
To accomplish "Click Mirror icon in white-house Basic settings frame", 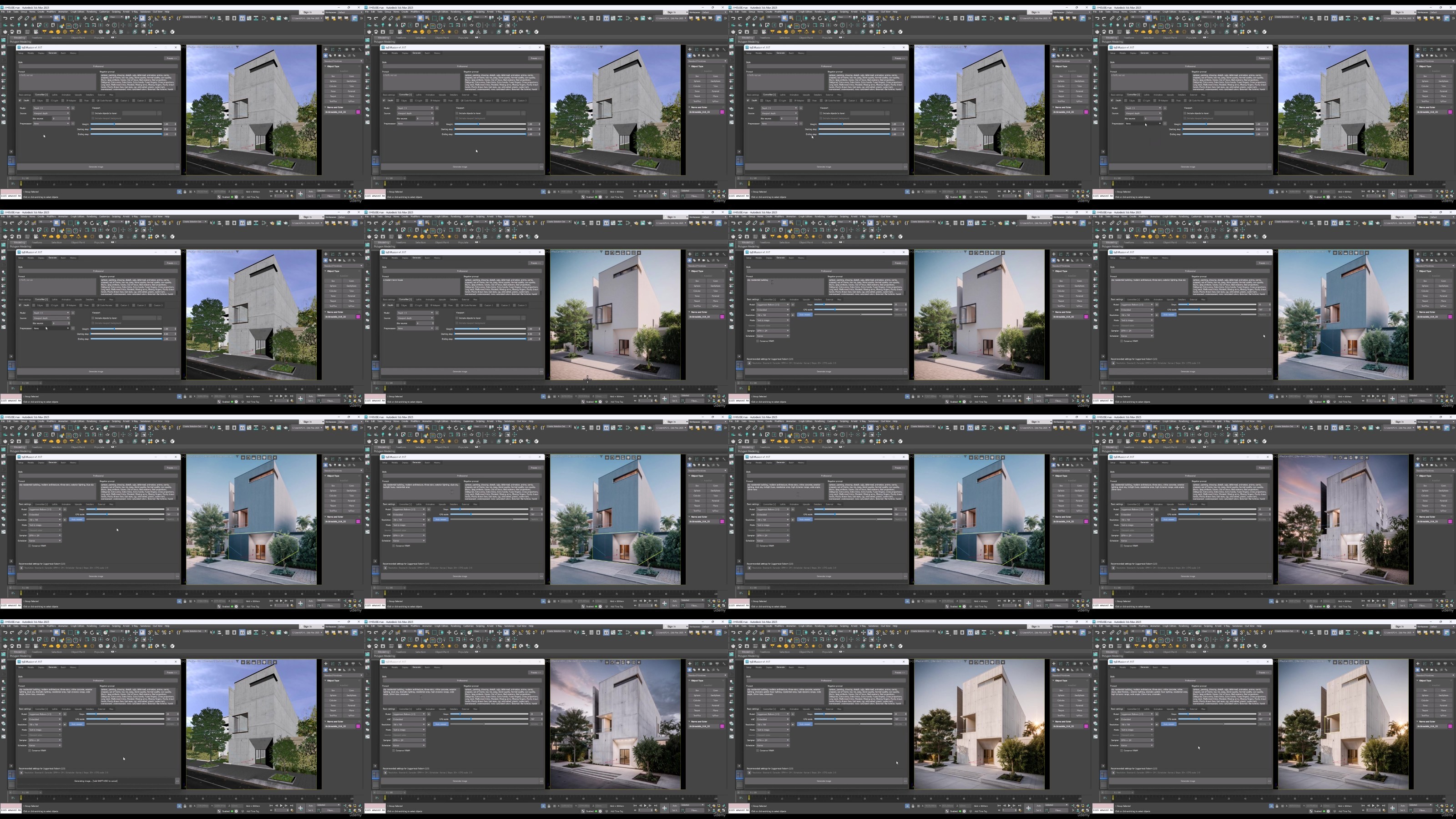I will 940,223.
